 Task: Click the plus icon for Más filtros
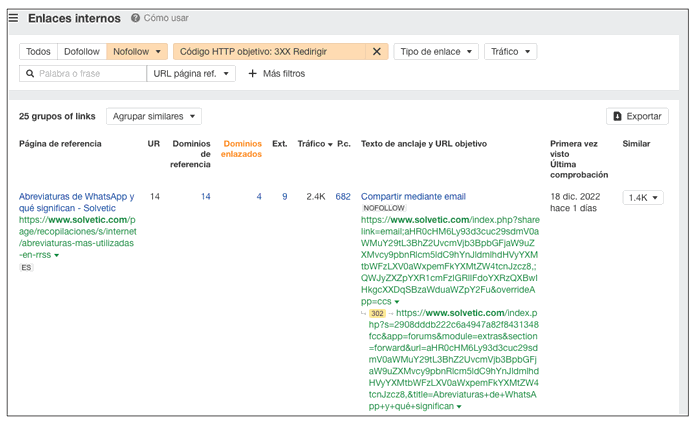click(252, 73)
